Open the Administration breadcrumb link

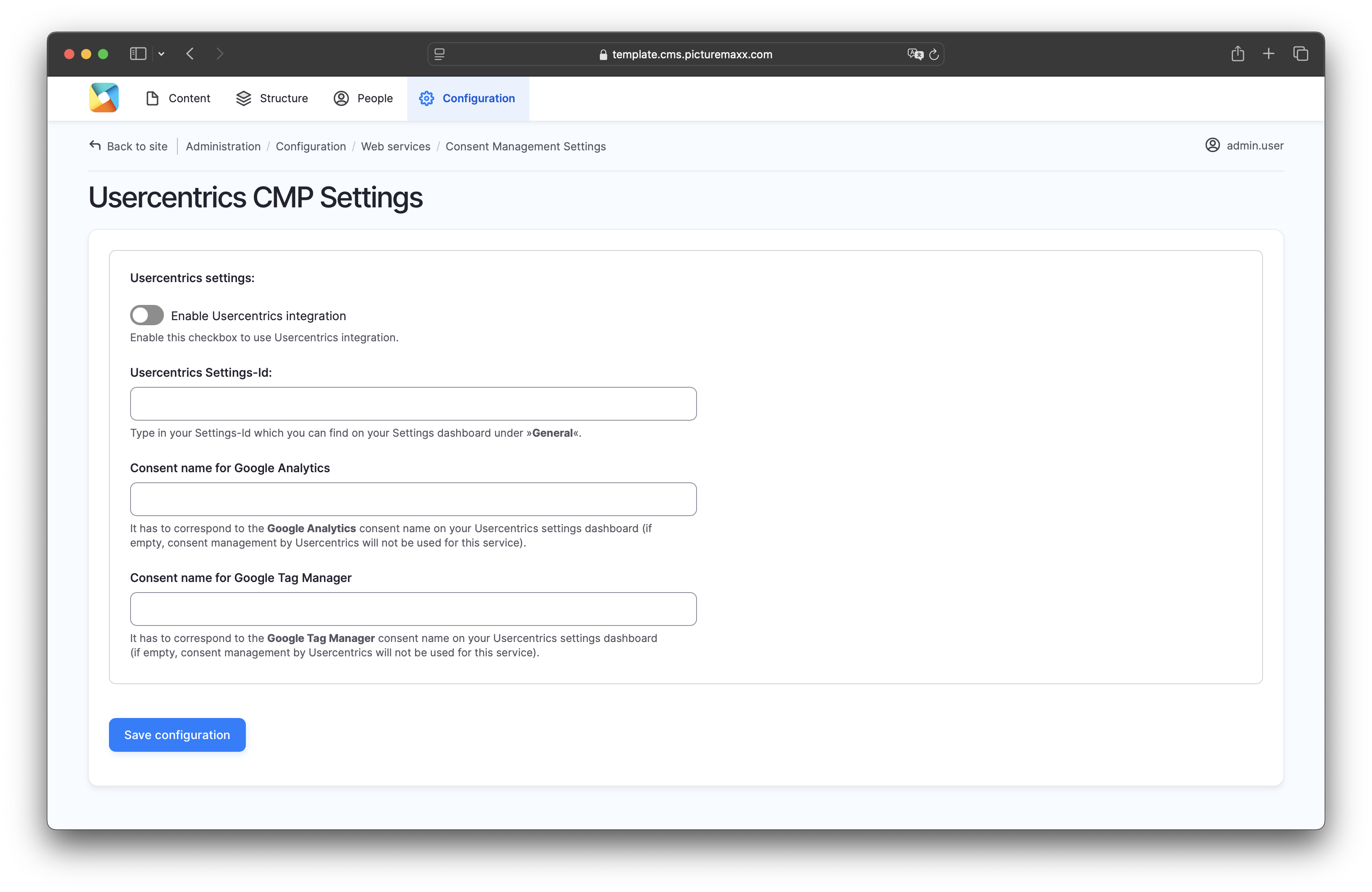click(223, 147)
